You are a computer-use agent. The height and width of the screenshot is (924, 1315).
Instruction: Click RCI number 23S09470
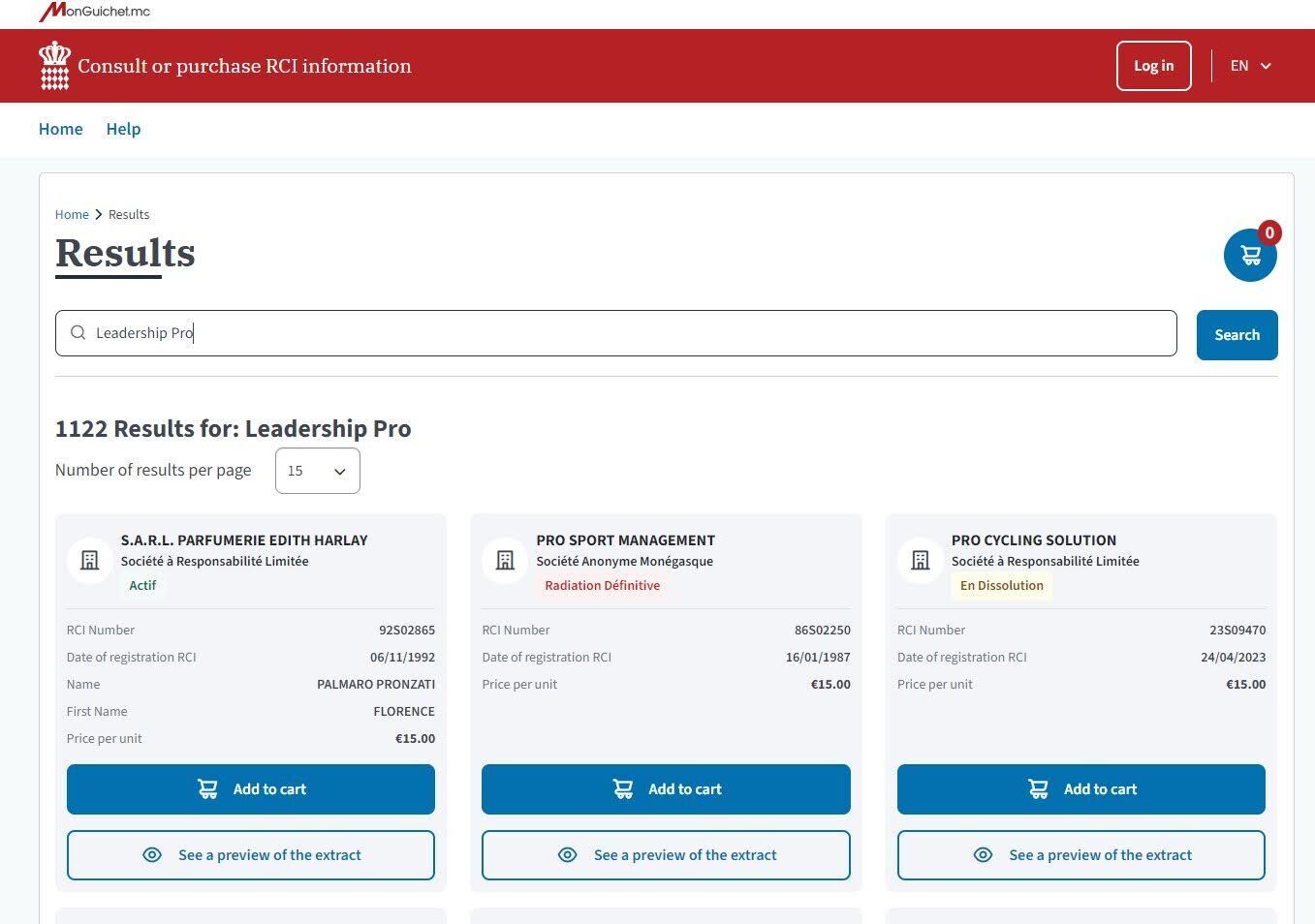(1237, 631)
